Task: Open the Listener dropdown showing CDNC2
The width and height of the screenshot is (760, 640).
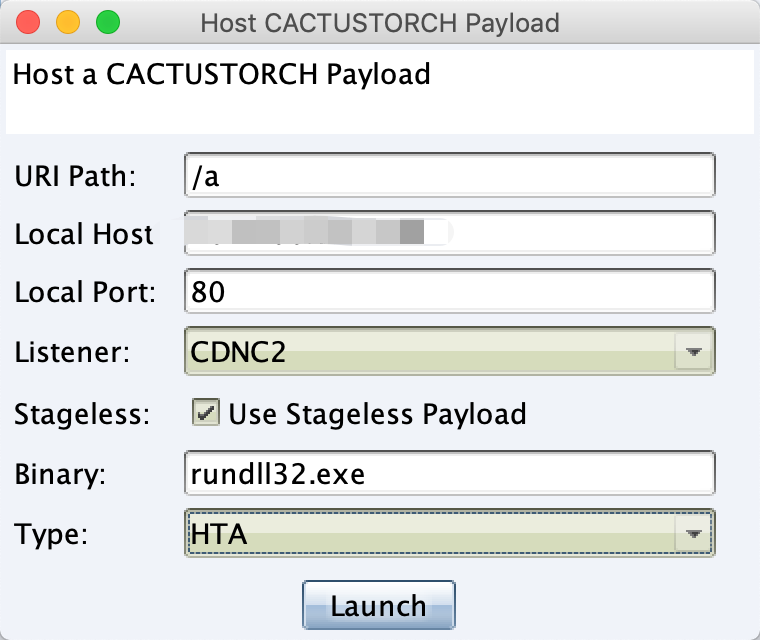Action: coord(449,351)
